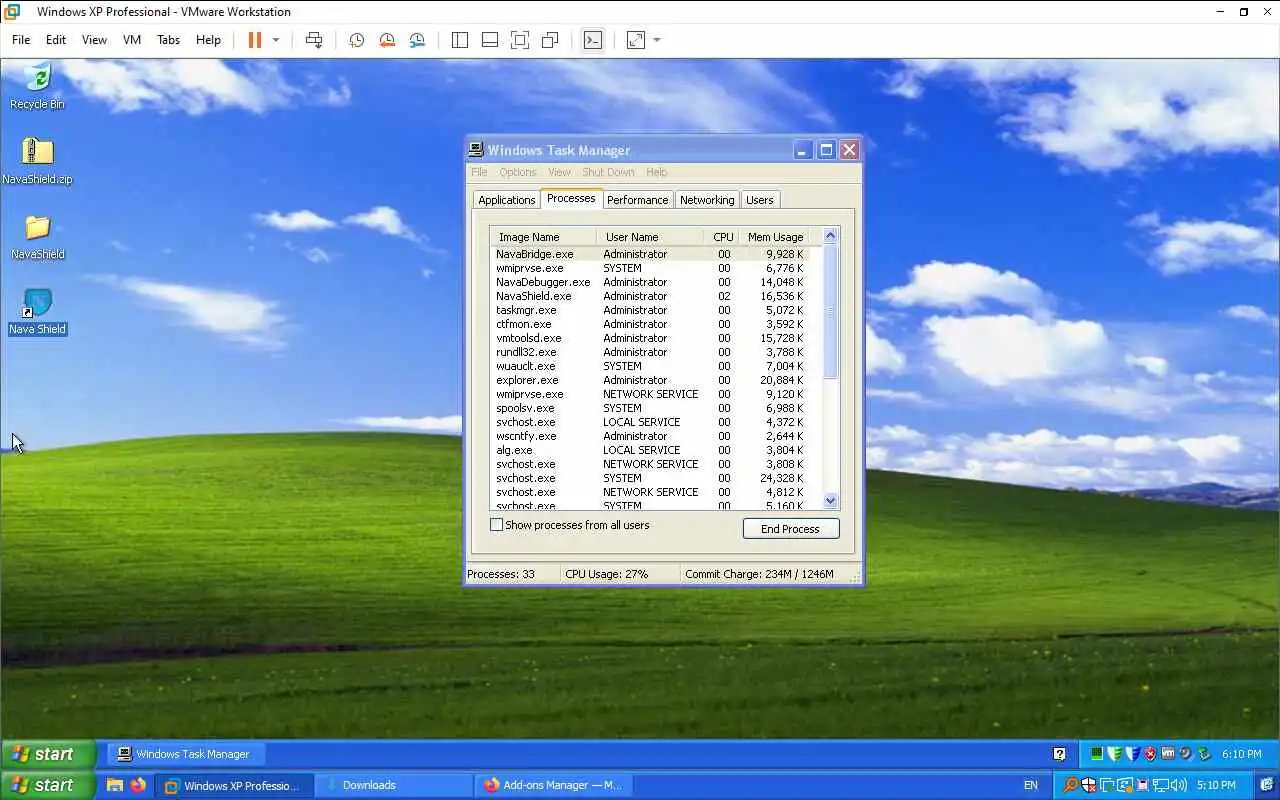The image size is (1280, 800).
Task: Open Task Manager Shut Down menu
Action: coord(608,172)
